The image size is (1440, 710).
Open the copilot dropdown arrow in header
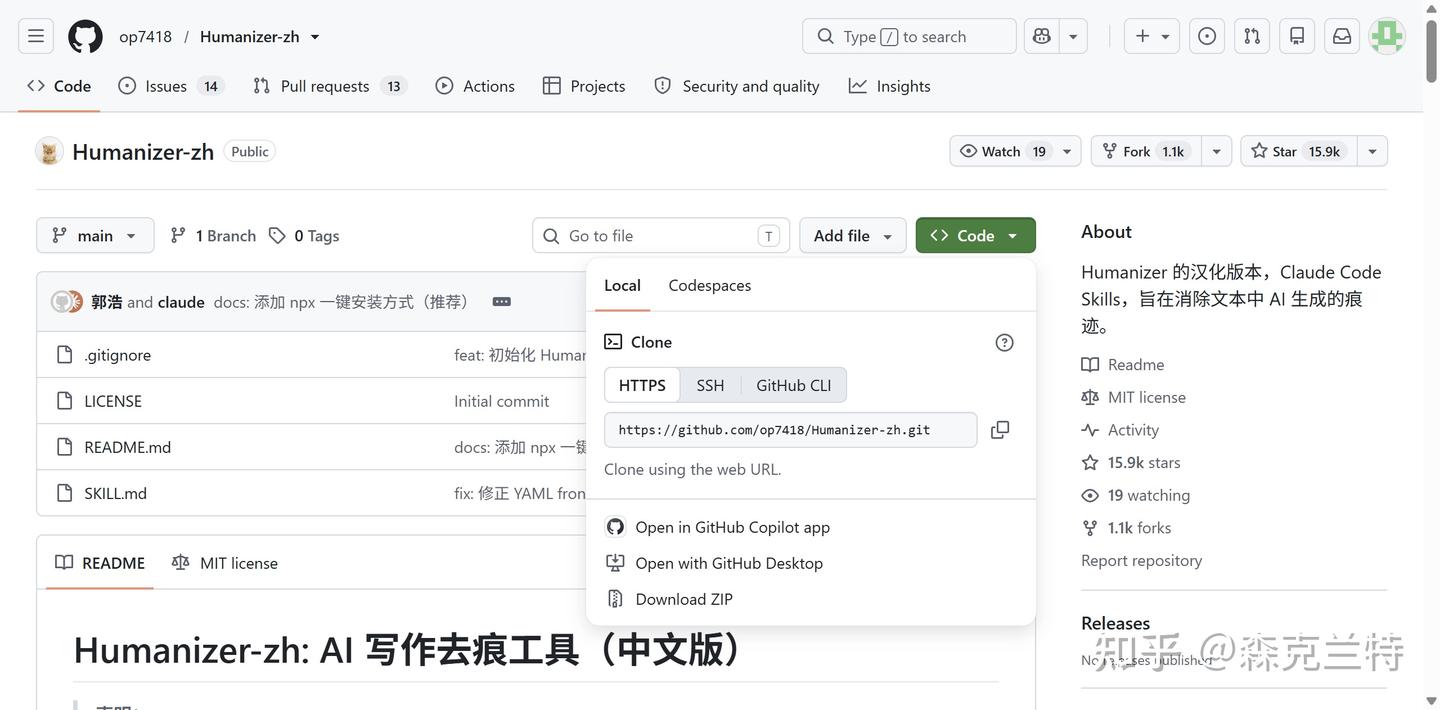pyautogui.click(x=1073, y=36)
